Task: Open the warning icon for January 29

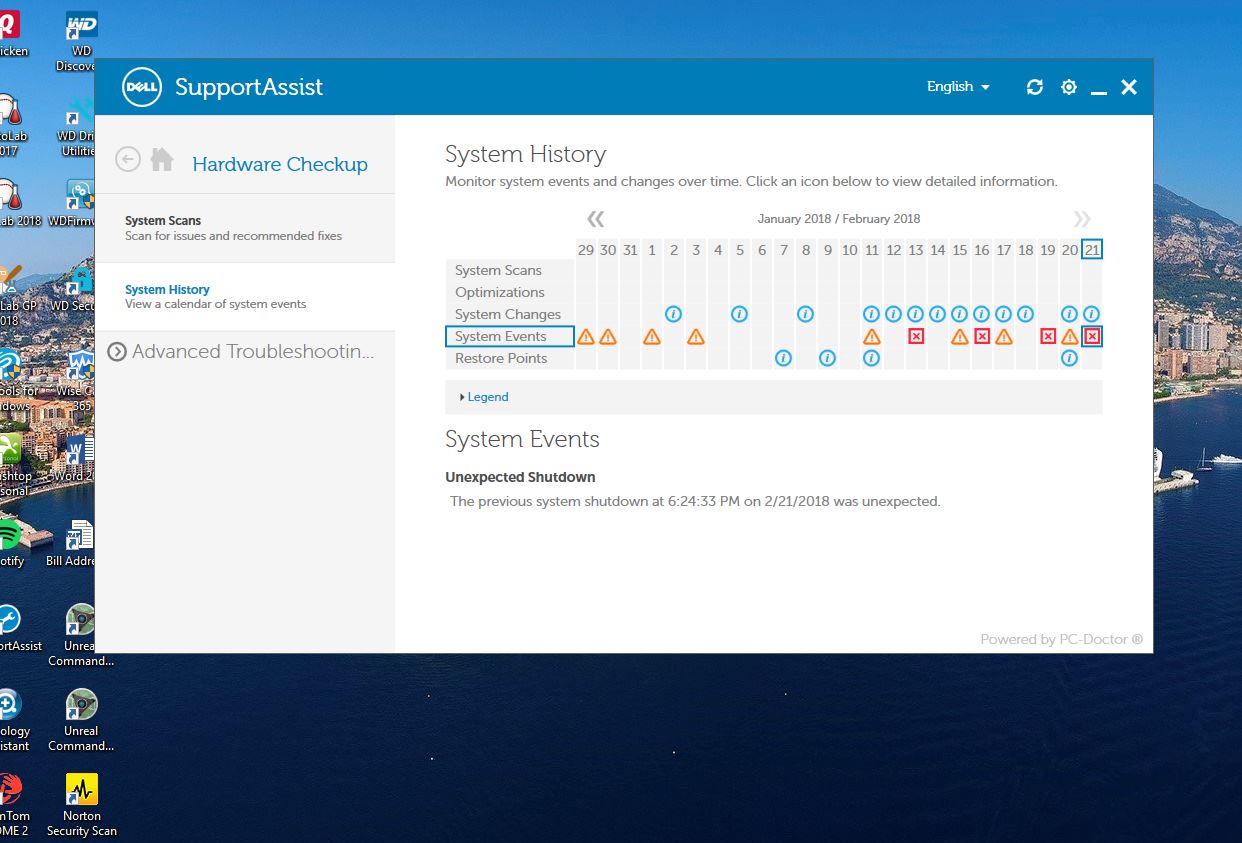Action: pos(586,337)
